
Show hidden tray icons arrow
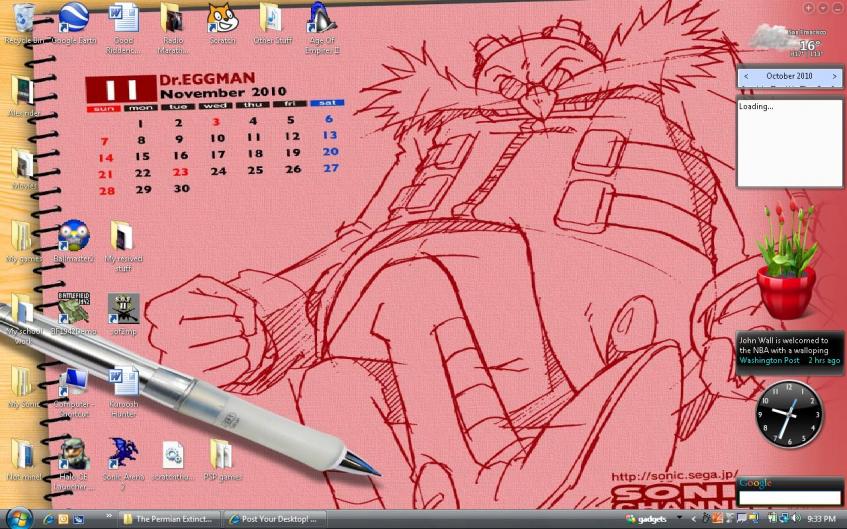pos(694,519)
